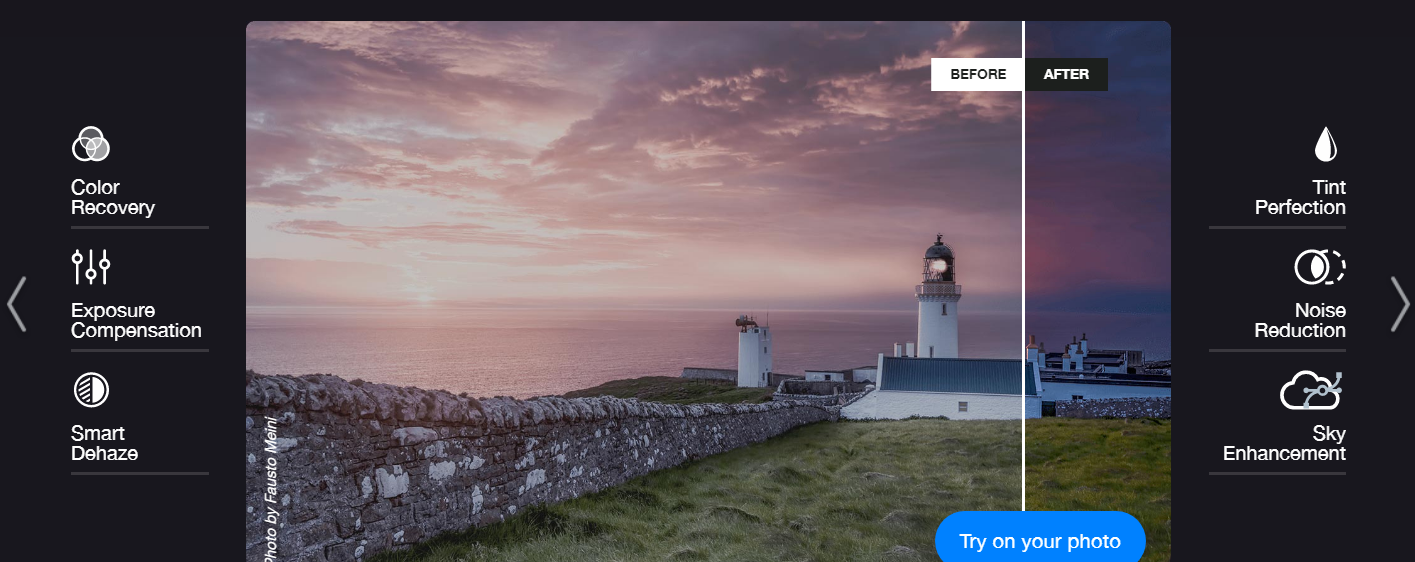Choose the Tint Perfection text label
The image size is (1415, 562).
pyautogui.click(x=1300, y=198)
